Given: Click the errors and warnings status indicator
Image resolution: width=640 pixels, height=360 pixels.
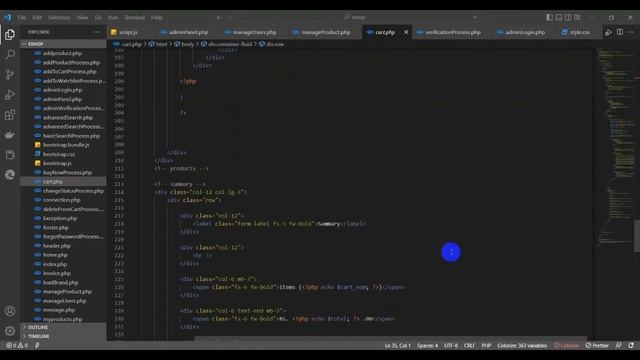Looking at the screenshot, I should [17, 345].
